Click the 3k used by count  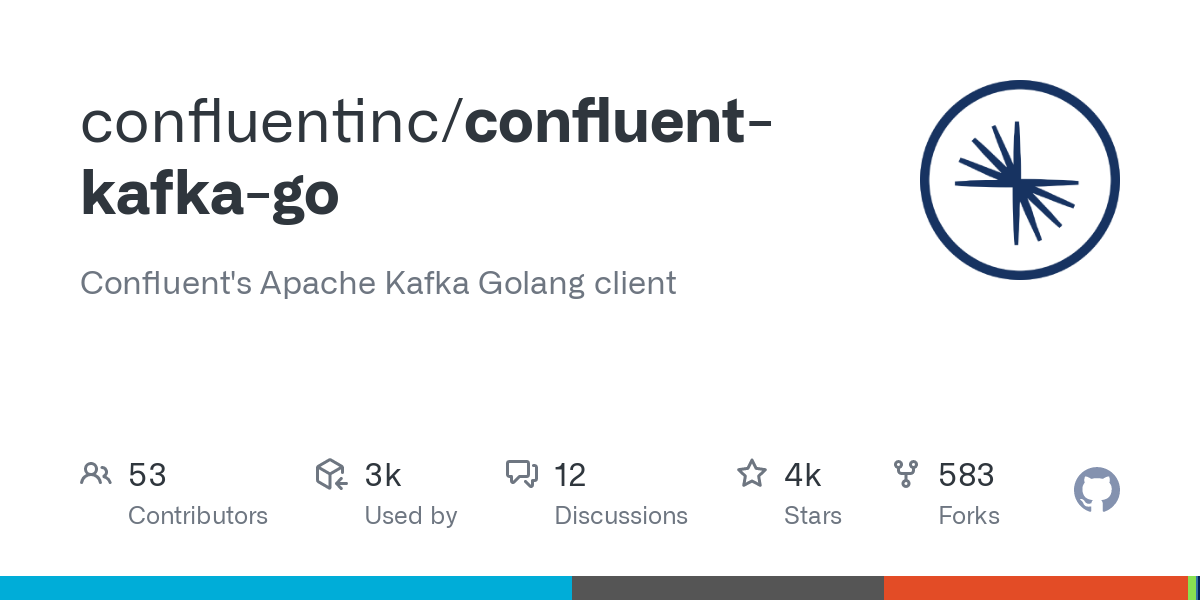tap(383, 475)
